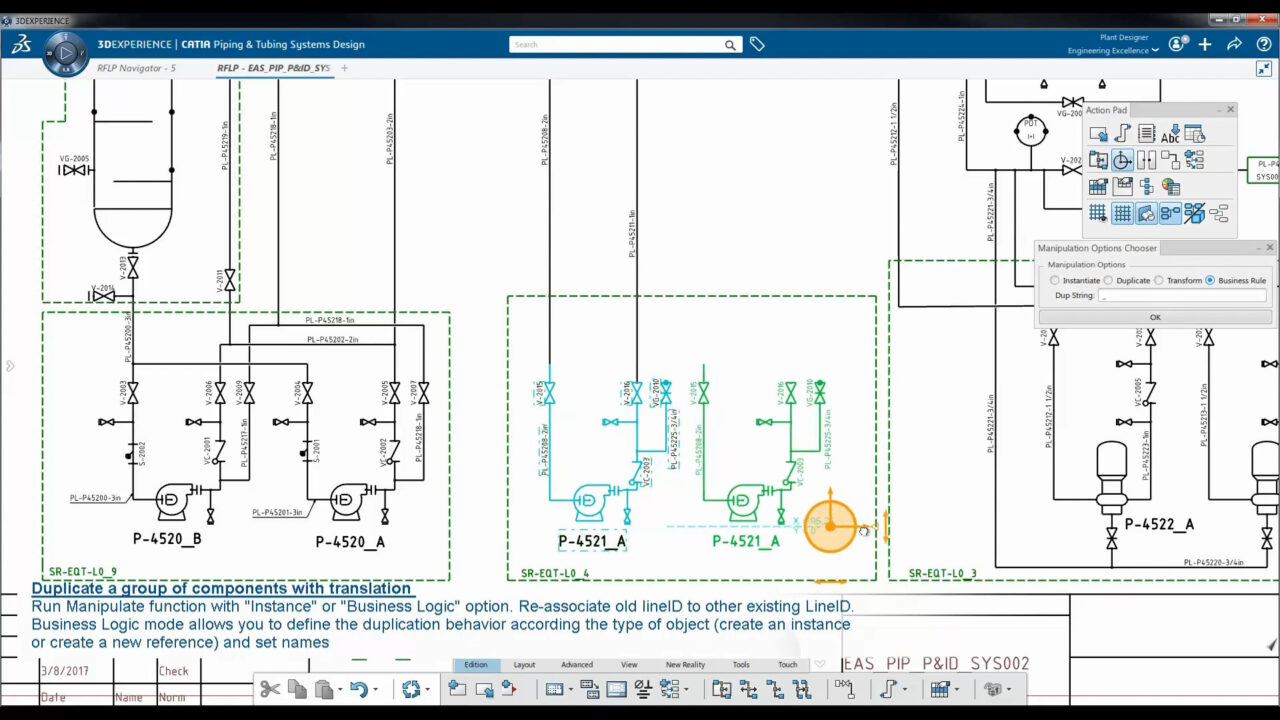Image resolution: width=1280 pixels, height=720 pixels.
Task: Add a new tab with the plus button
Action: tap(344, 68)
